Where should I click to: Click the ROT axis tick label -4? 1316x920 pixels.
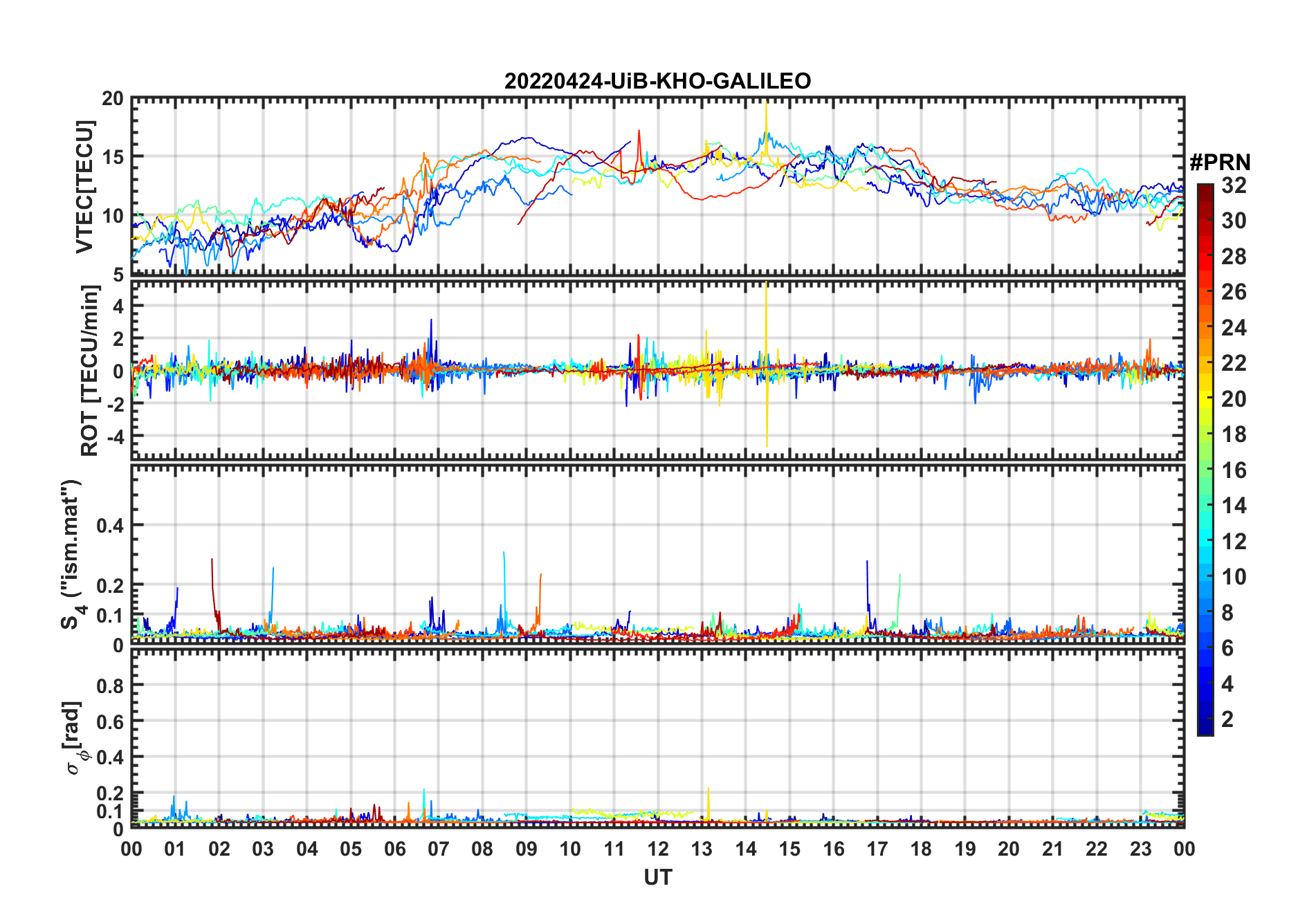pos(116,436)
